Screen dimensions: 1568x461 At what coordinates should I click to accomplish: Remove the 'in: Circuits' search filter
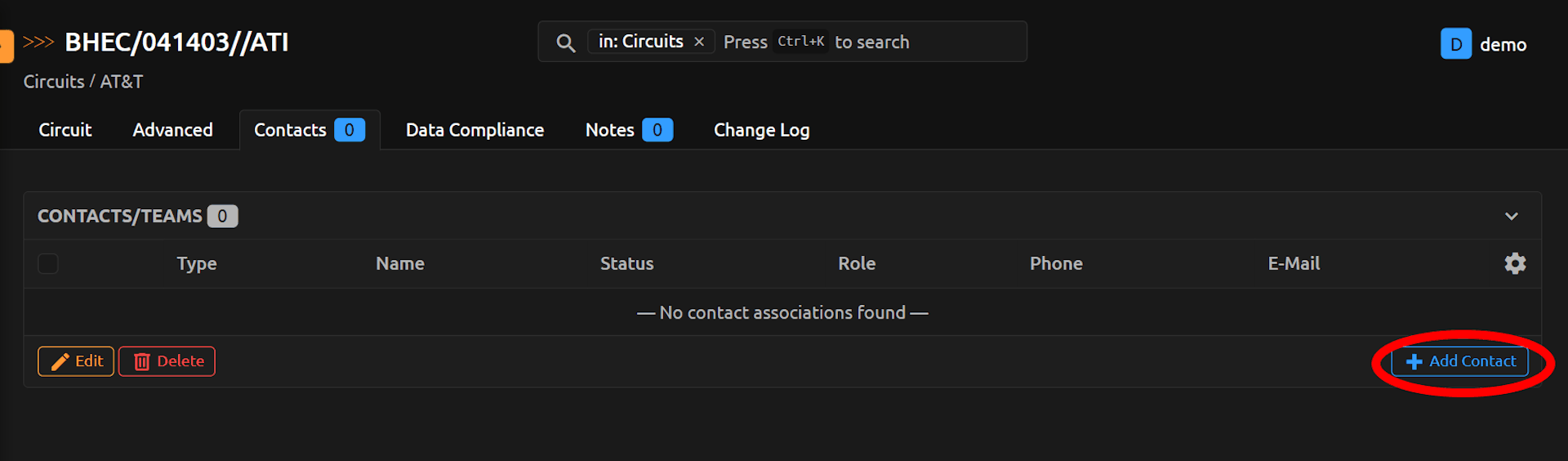click(x=699, y=42)
